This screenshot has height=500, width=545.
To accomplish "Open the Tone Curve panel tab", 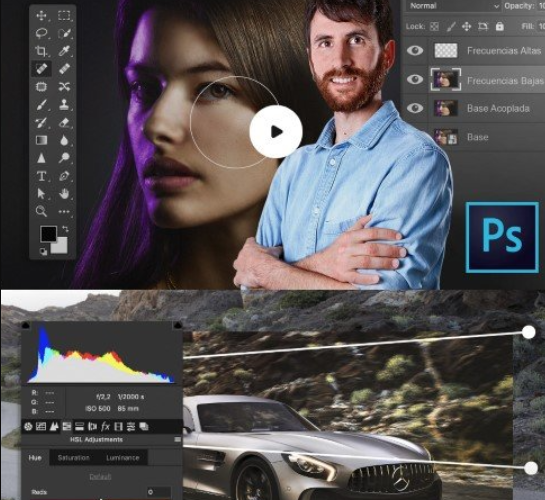I will pos(41,426).
